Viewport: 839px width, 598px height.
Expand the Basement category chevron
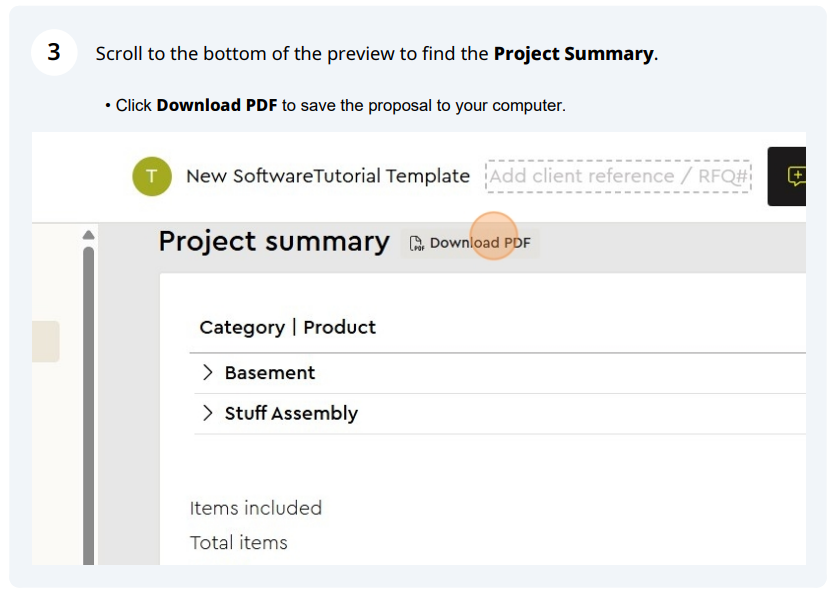click(x=208, y=372)
